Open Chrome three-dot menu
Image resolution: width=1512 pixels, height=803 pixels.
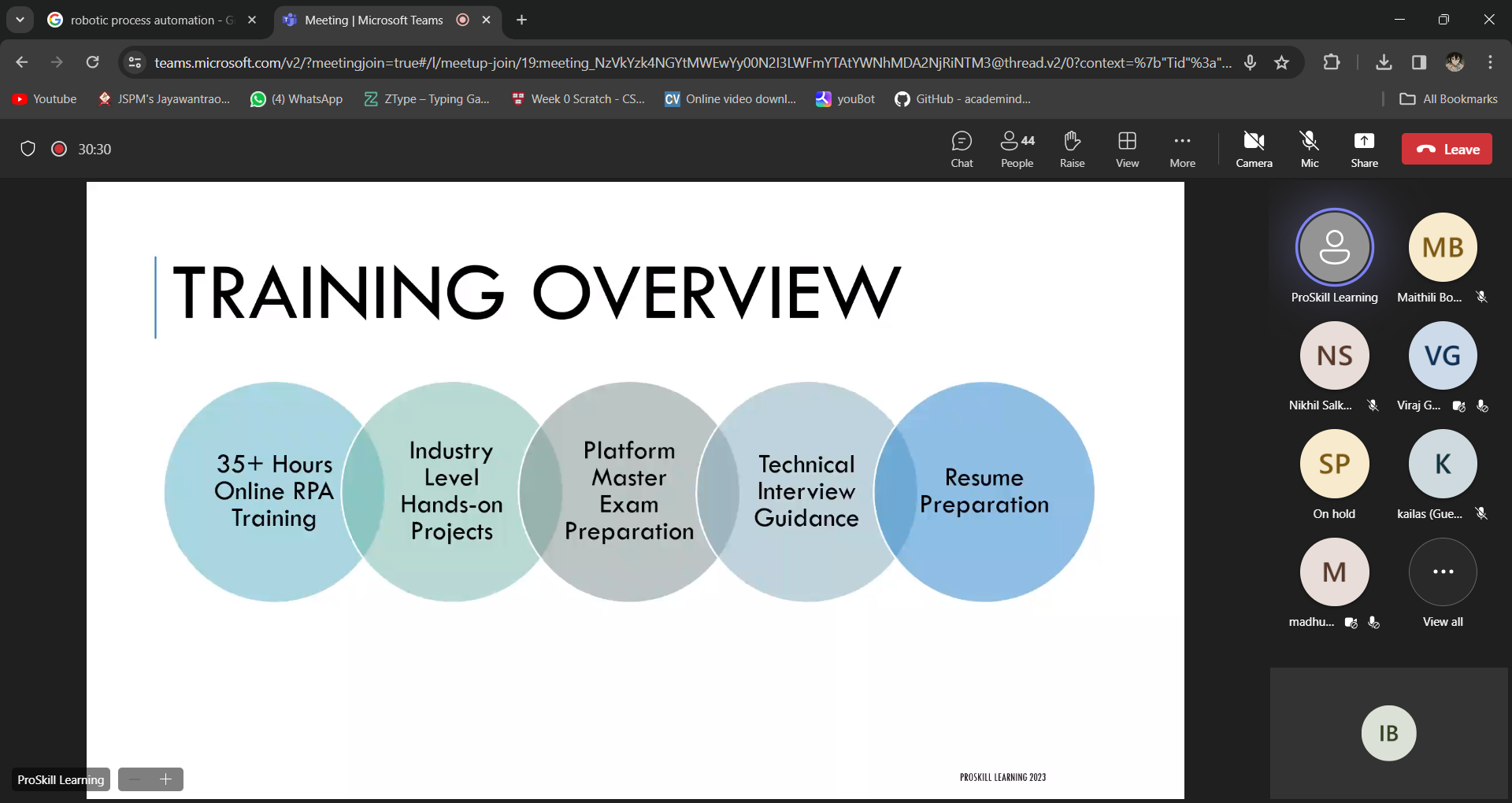coord(1490,62)
